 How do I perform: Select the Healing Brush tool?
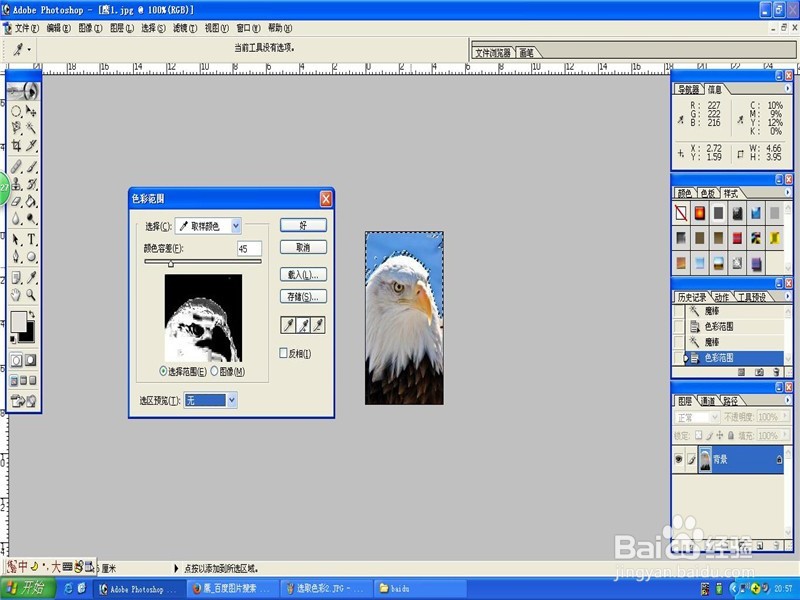click(x=16, y=166)
